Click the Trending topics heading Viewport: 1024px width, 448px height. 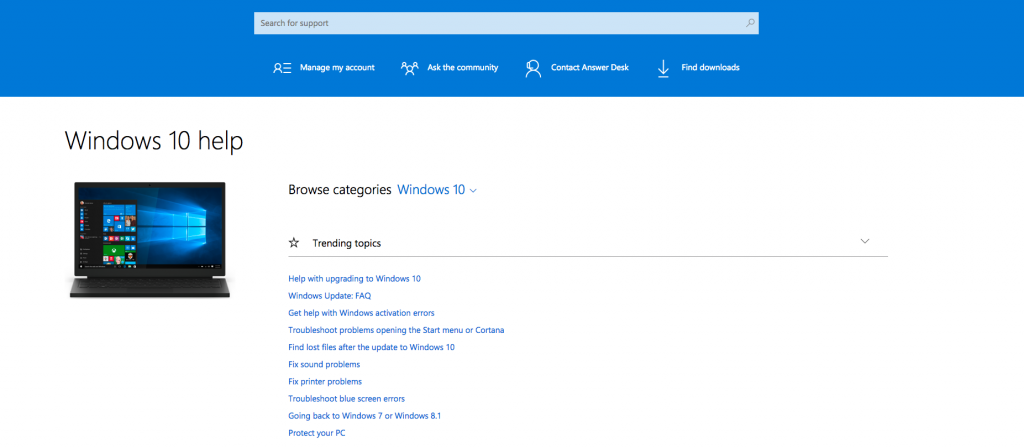347,243
